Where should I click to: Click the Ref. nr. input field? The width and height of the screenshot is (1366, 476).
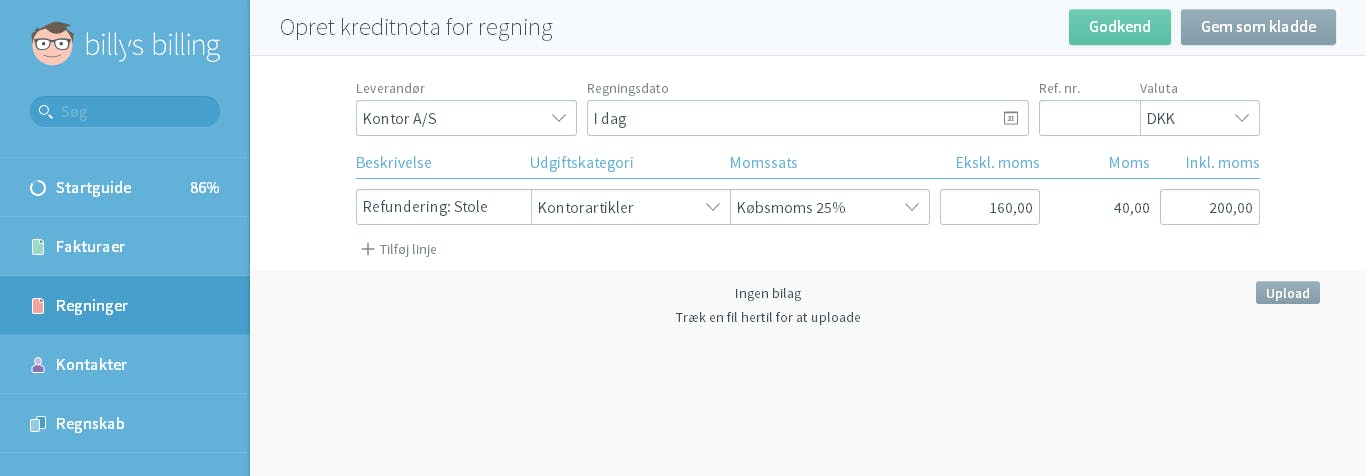1089,118
